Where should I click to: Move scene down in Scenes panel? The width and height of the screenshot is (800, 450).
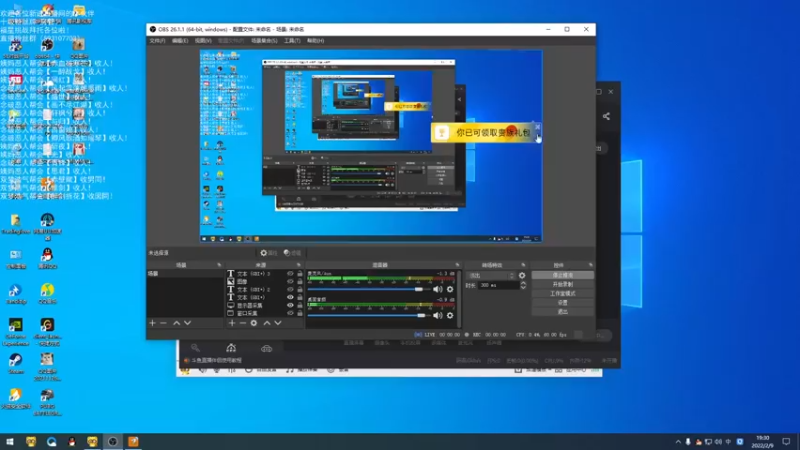pos(187,323)
